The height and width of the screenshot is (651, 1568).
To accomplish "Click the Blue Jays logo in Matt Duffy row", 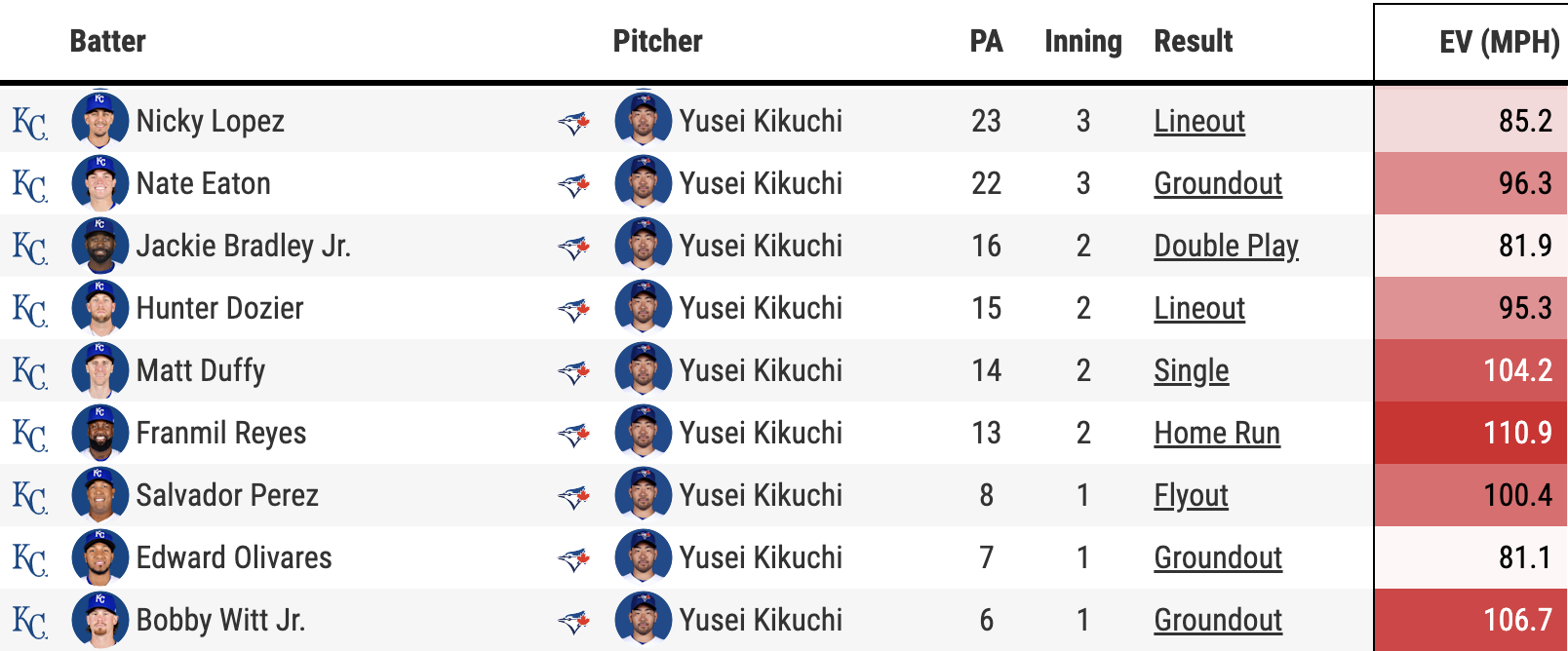I will (574, 371).
